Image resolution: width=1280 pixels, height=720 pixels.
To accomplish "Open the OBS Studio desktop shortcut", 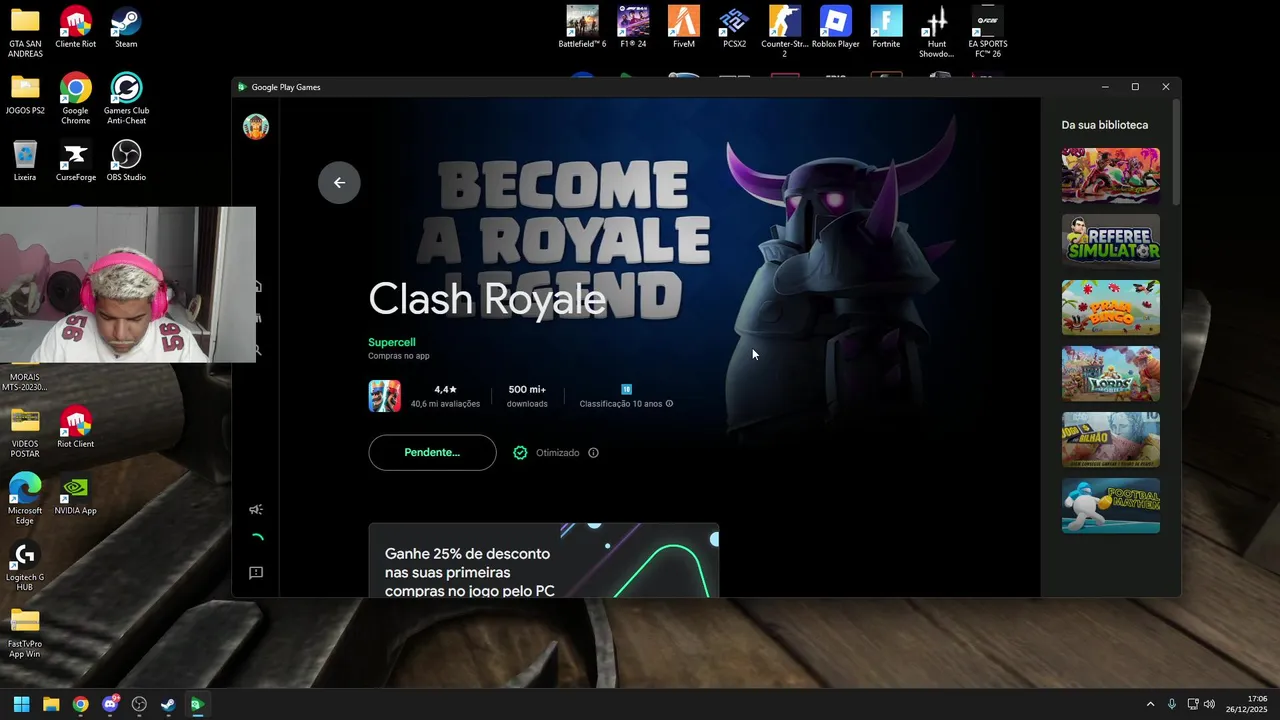I will coord(126,161).
